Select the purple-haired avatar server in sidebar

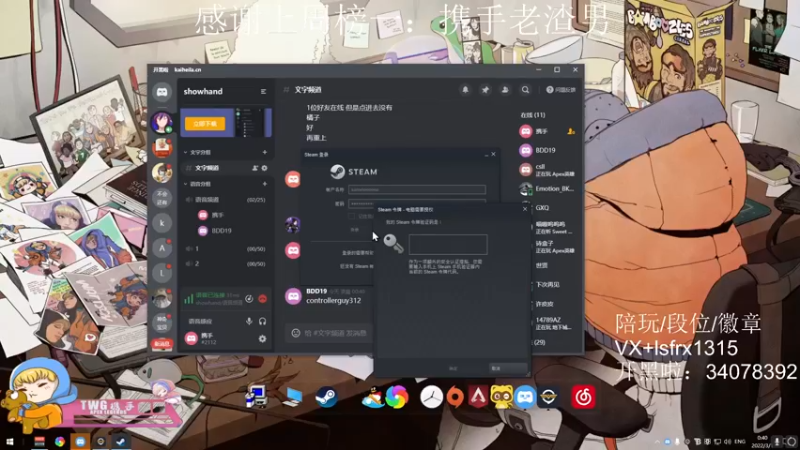click(162, 122)
